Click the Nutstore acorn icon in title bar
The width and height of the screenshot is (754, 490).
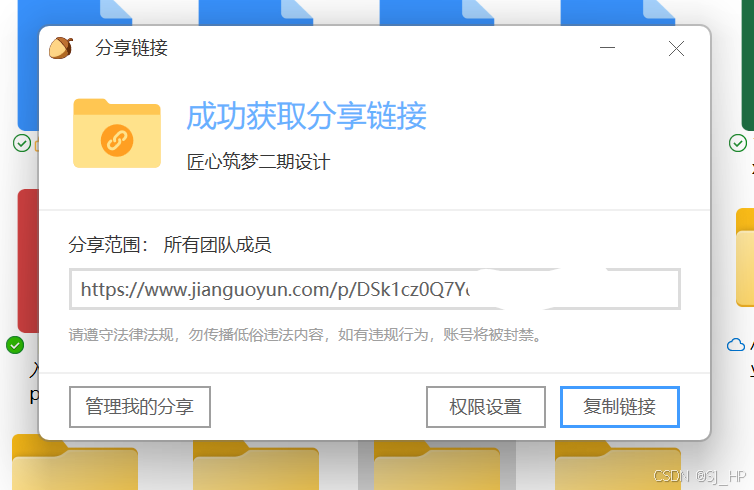coord(61,48)
